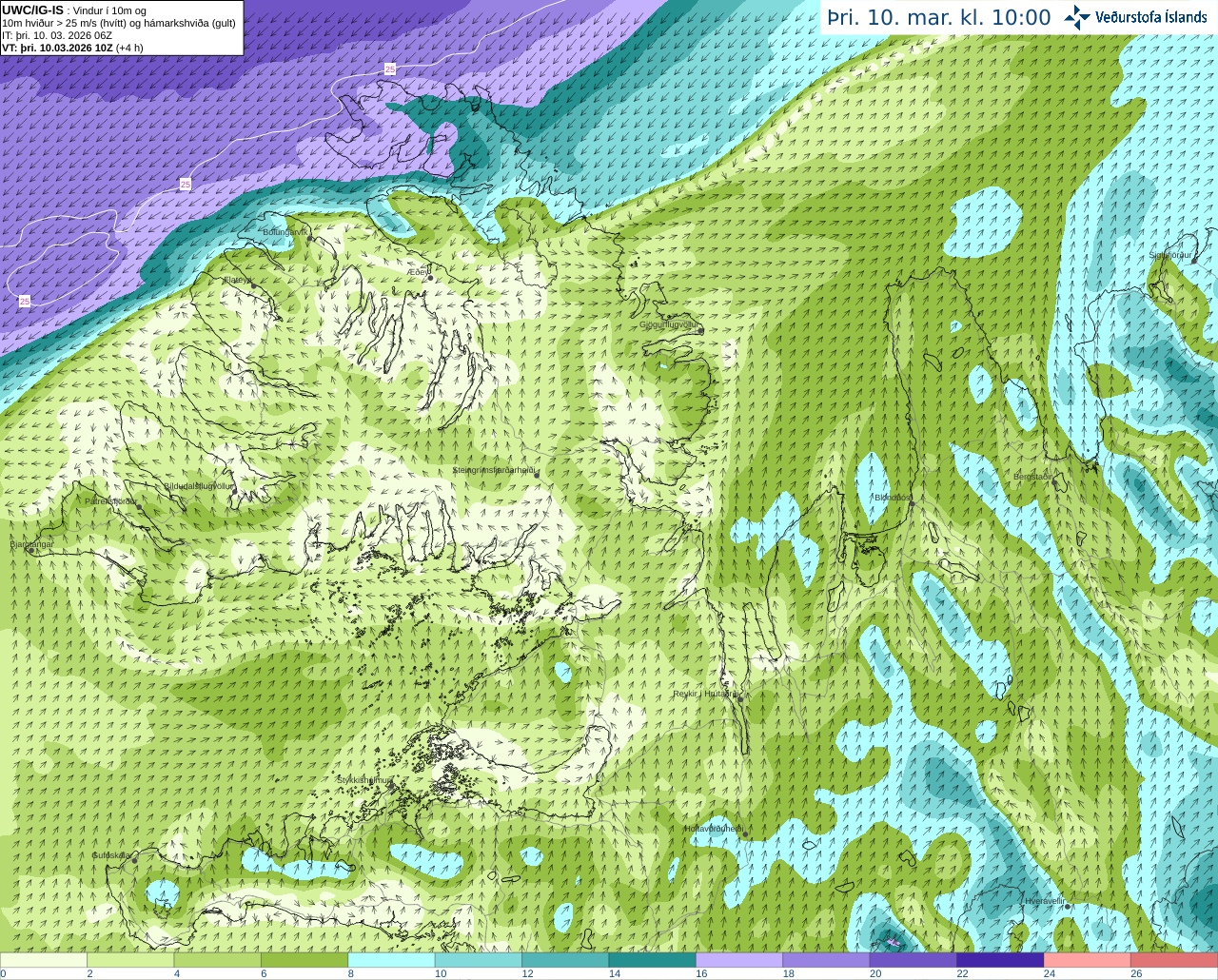Click the Holtavörðuheiði station label
The width and height of the screenshot is (1218, 980).
(x=714, y=829)
